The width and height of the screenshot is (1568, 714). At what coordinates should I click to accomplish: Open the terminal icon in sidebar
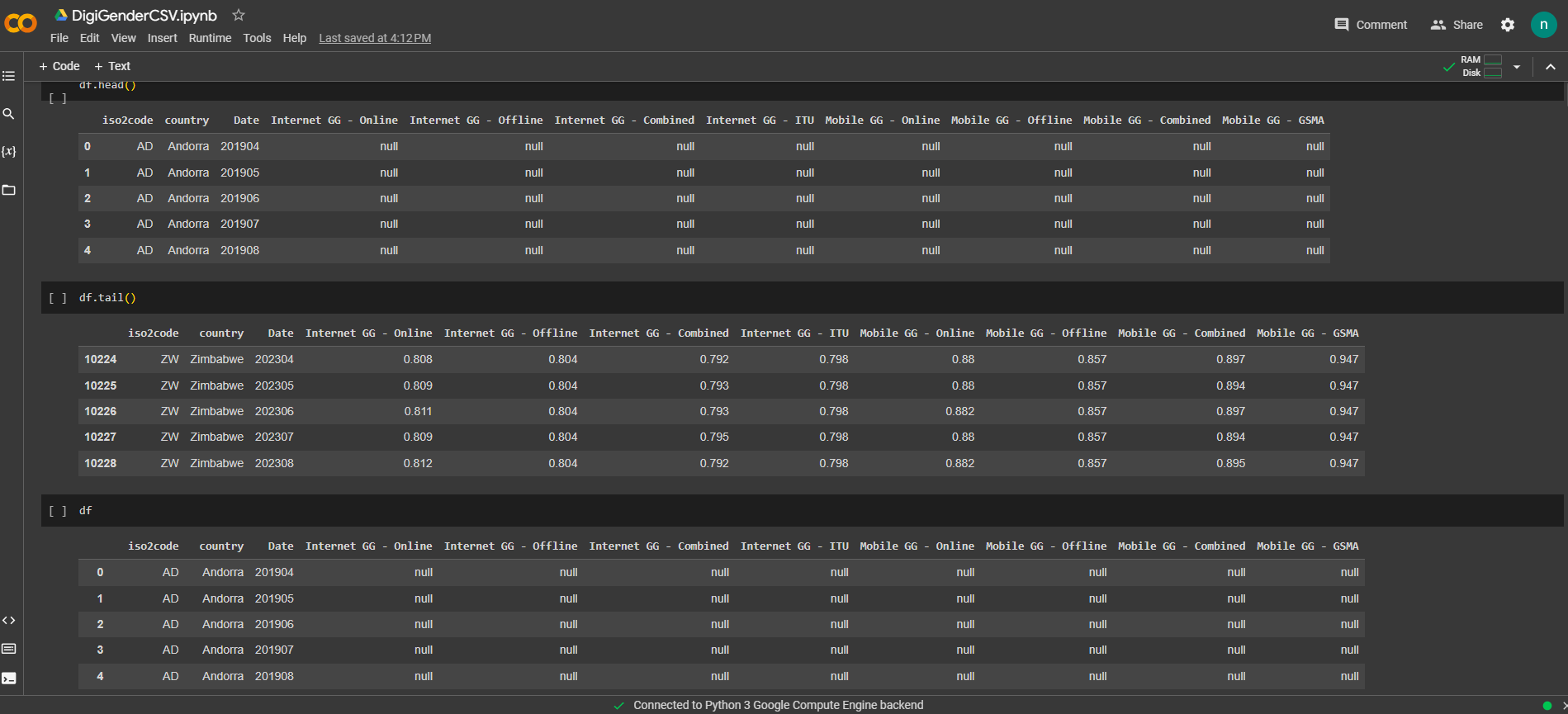9,679
